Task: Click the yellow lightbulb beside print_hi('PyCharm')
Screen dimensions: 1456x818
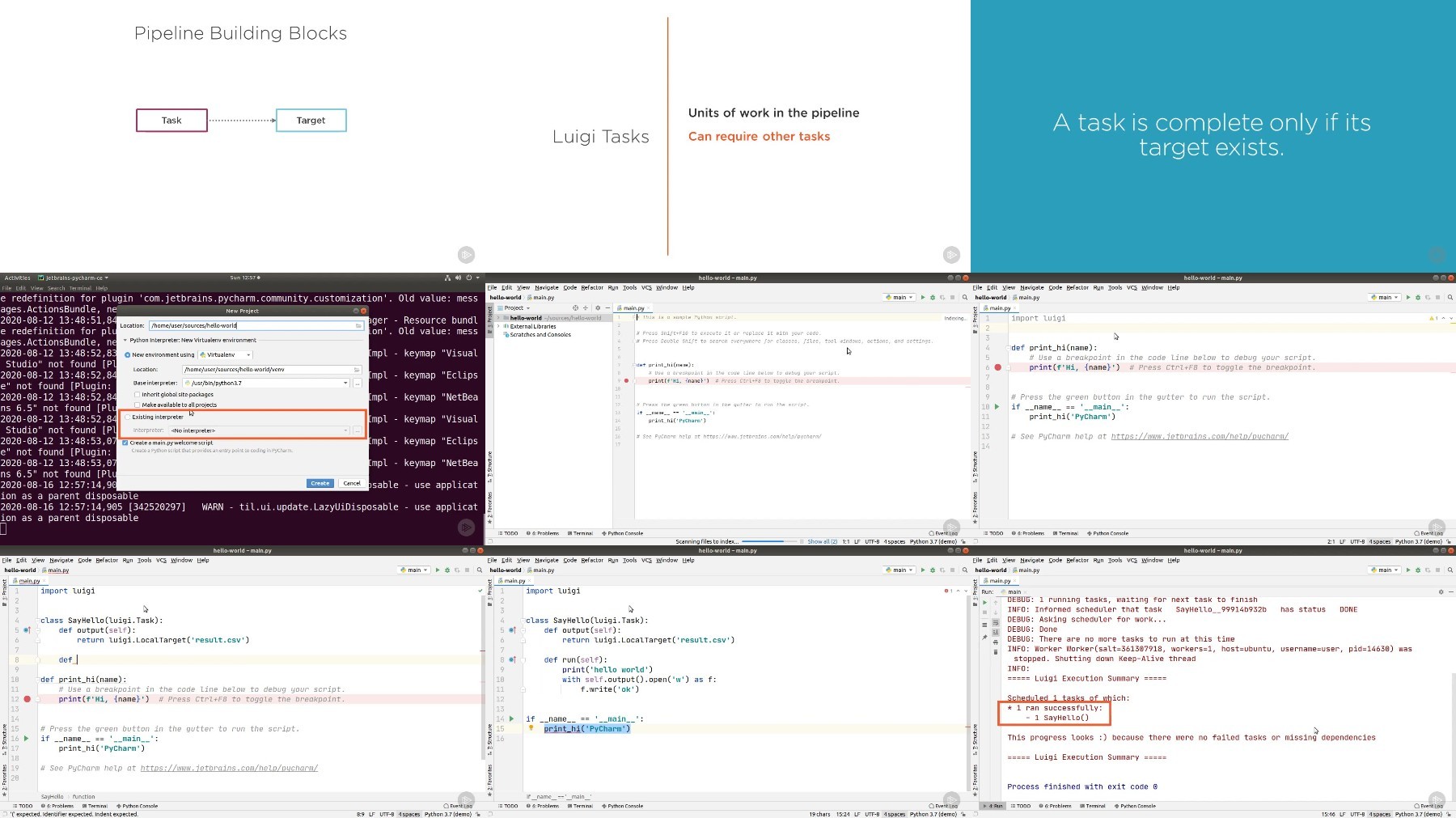Action: pos(531,728)
